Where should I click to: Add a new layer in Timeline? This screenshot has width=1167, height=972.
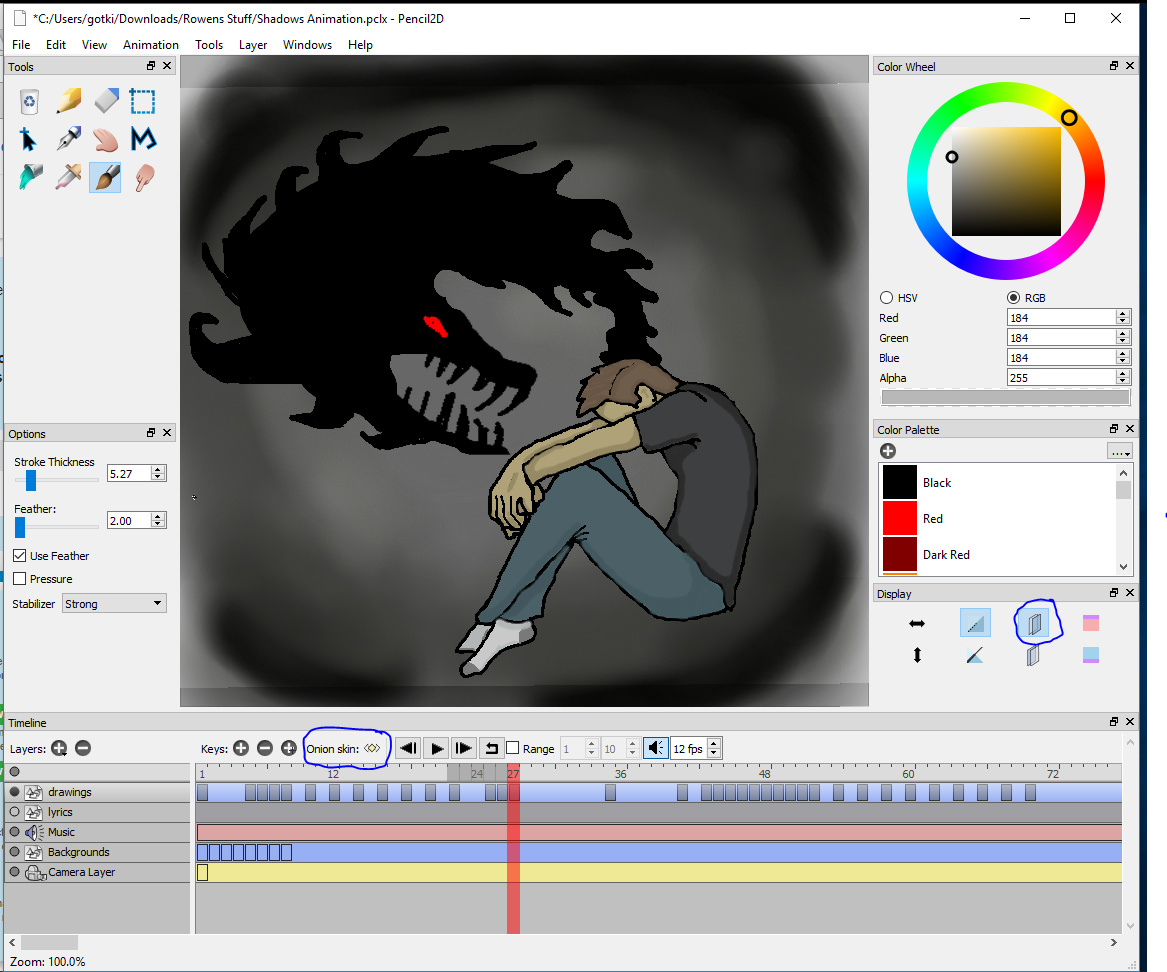59,748
